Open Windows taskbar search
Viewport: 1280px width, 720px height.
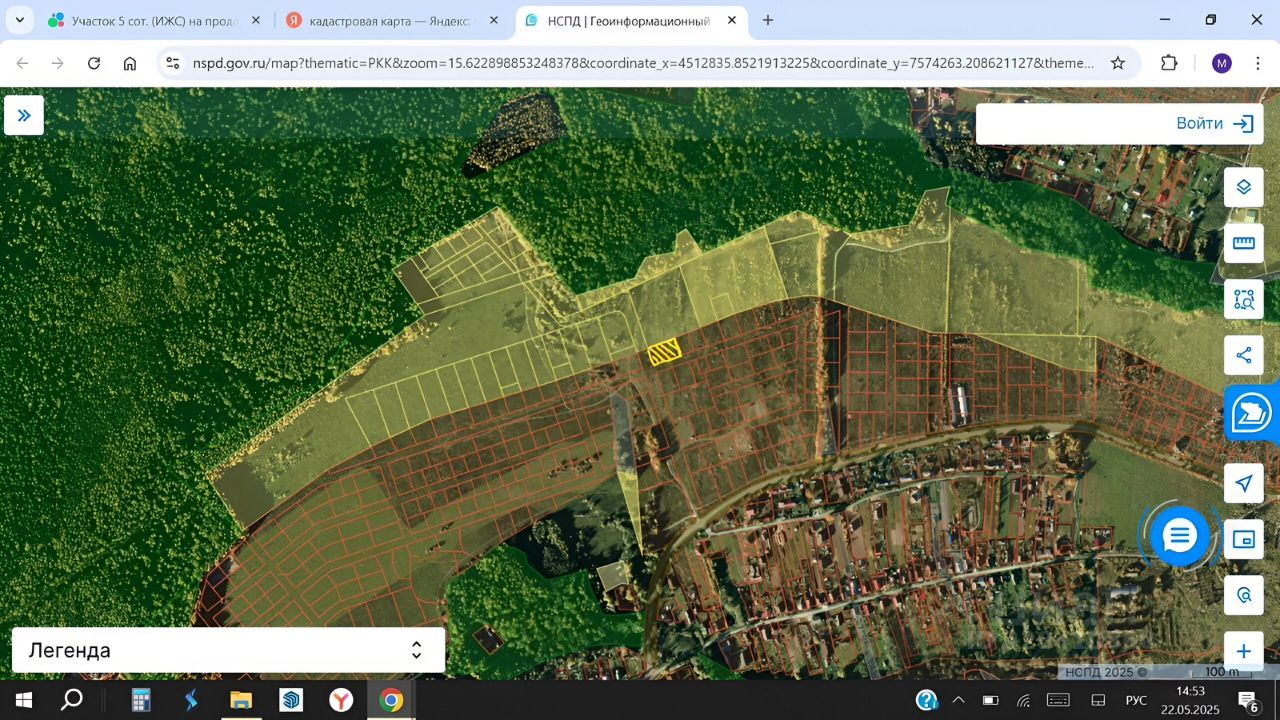tap(72, 700)
